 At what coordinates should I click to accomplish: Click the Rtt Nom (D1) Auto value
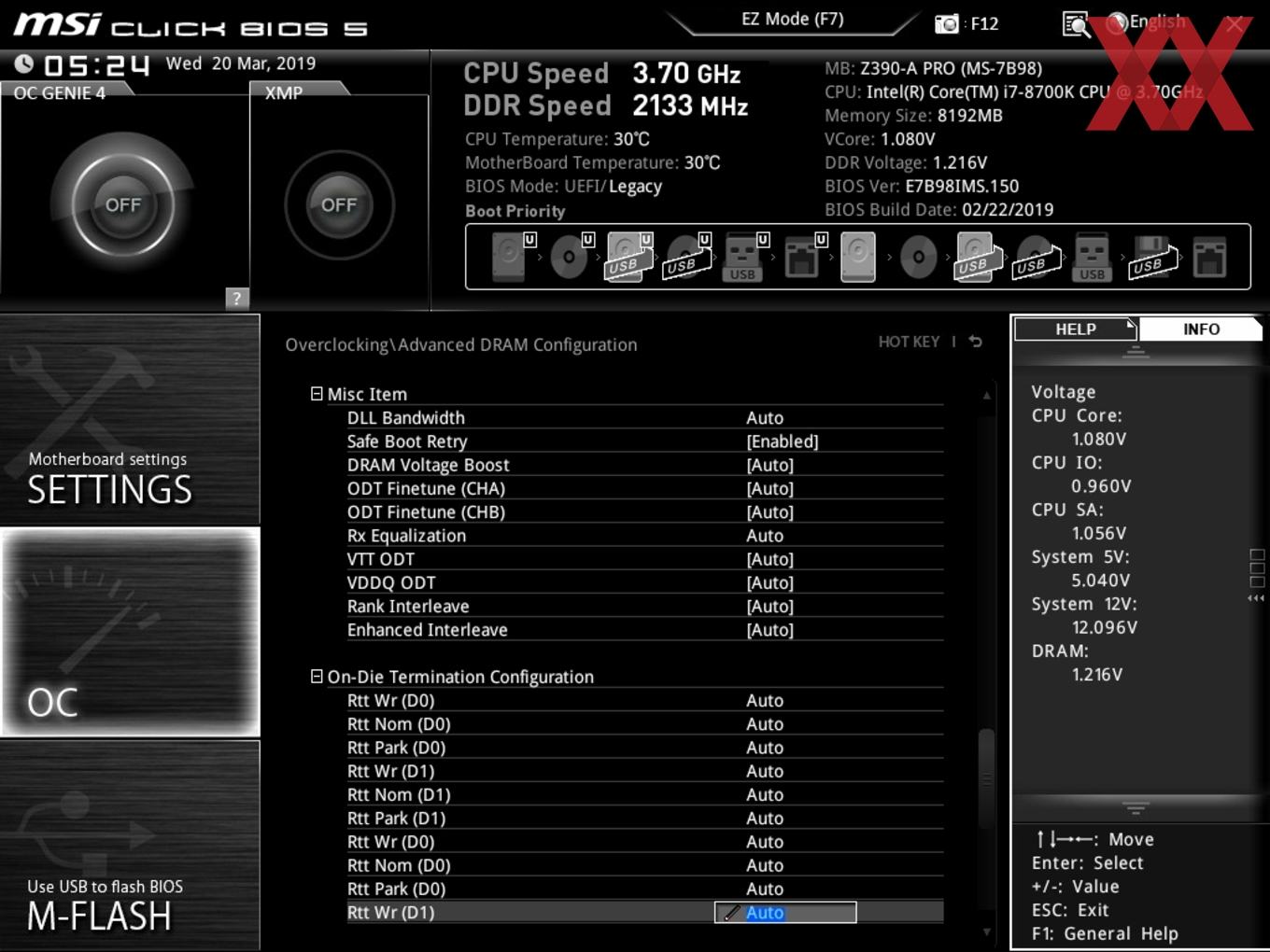765,795
